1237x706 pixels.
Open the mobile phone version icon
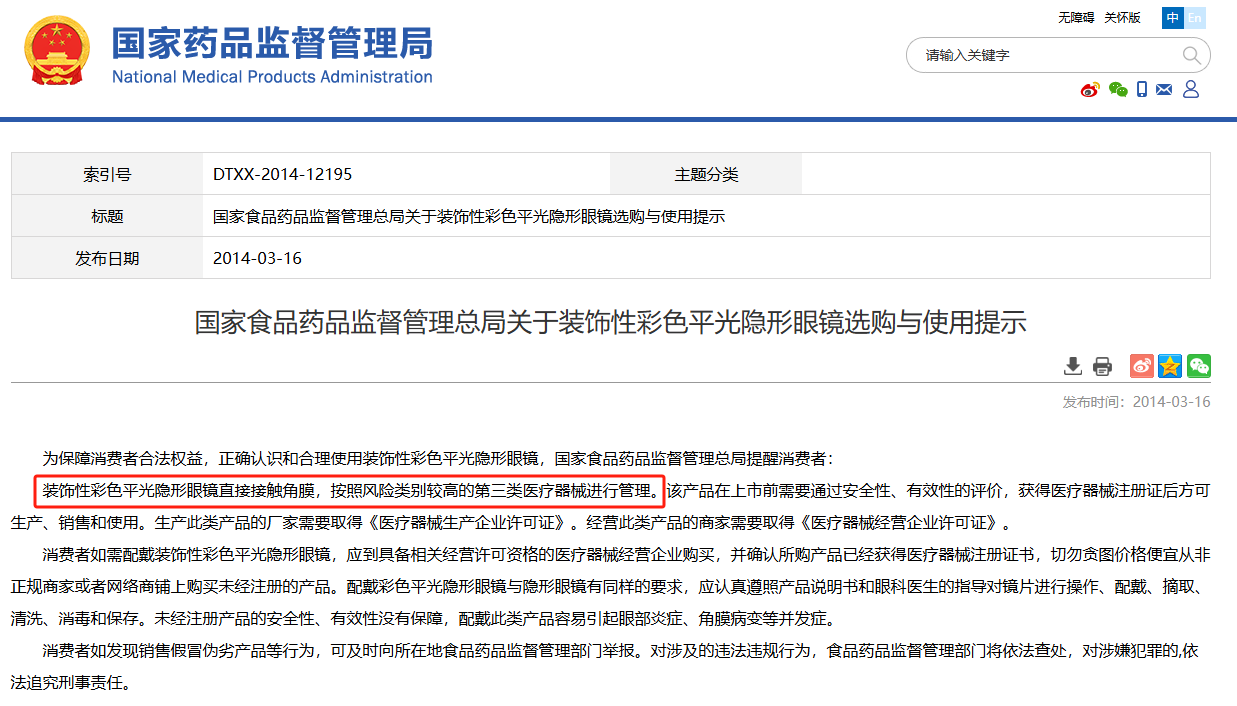[x=1142, y=90]
